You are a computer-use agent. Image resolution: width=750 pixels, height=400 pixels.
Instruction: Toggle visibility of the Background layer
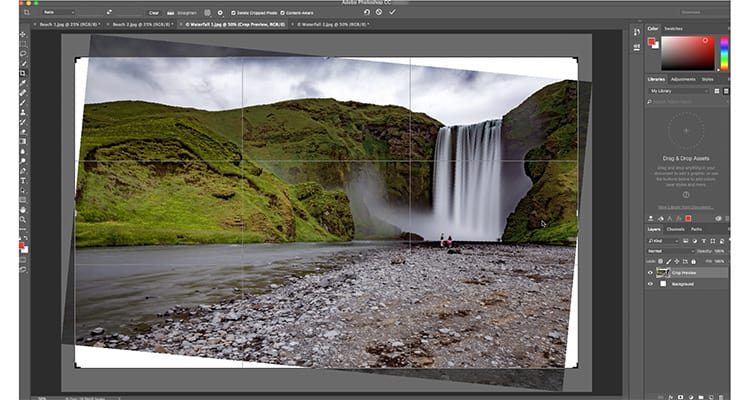click(x=651, y=285)
